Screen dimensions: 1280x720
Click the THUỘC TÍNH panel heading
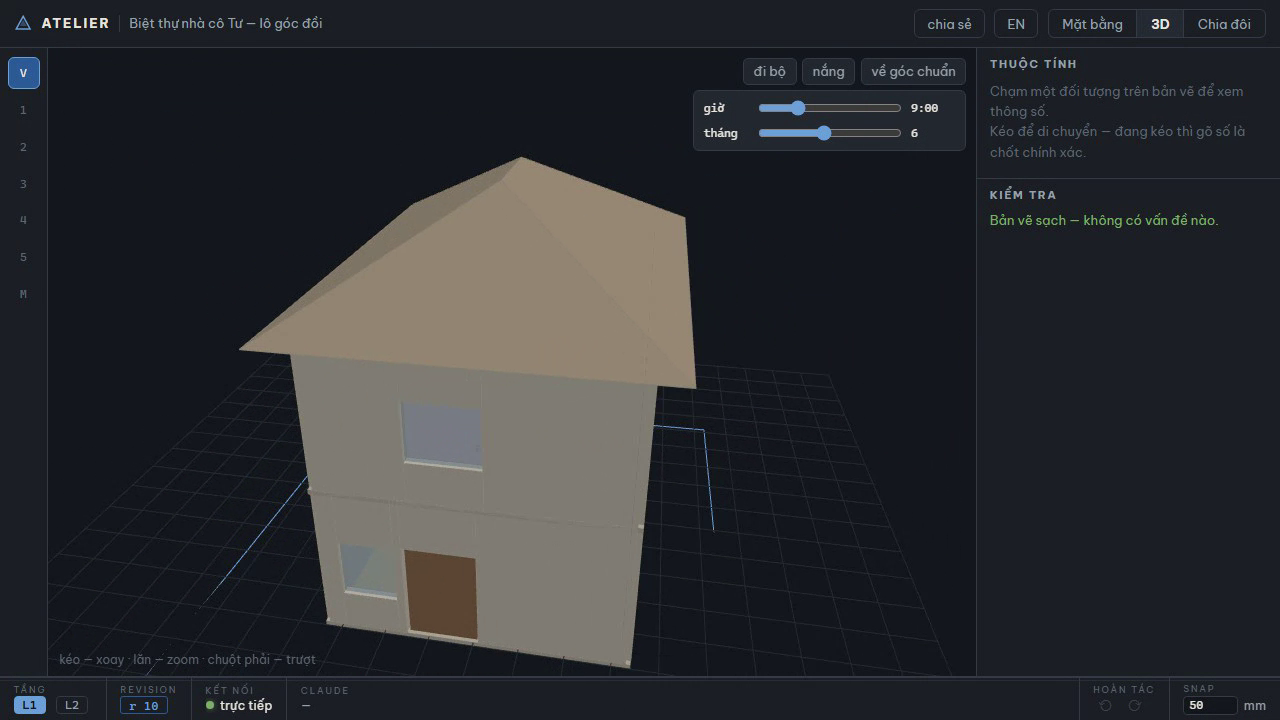(1033, 64)
